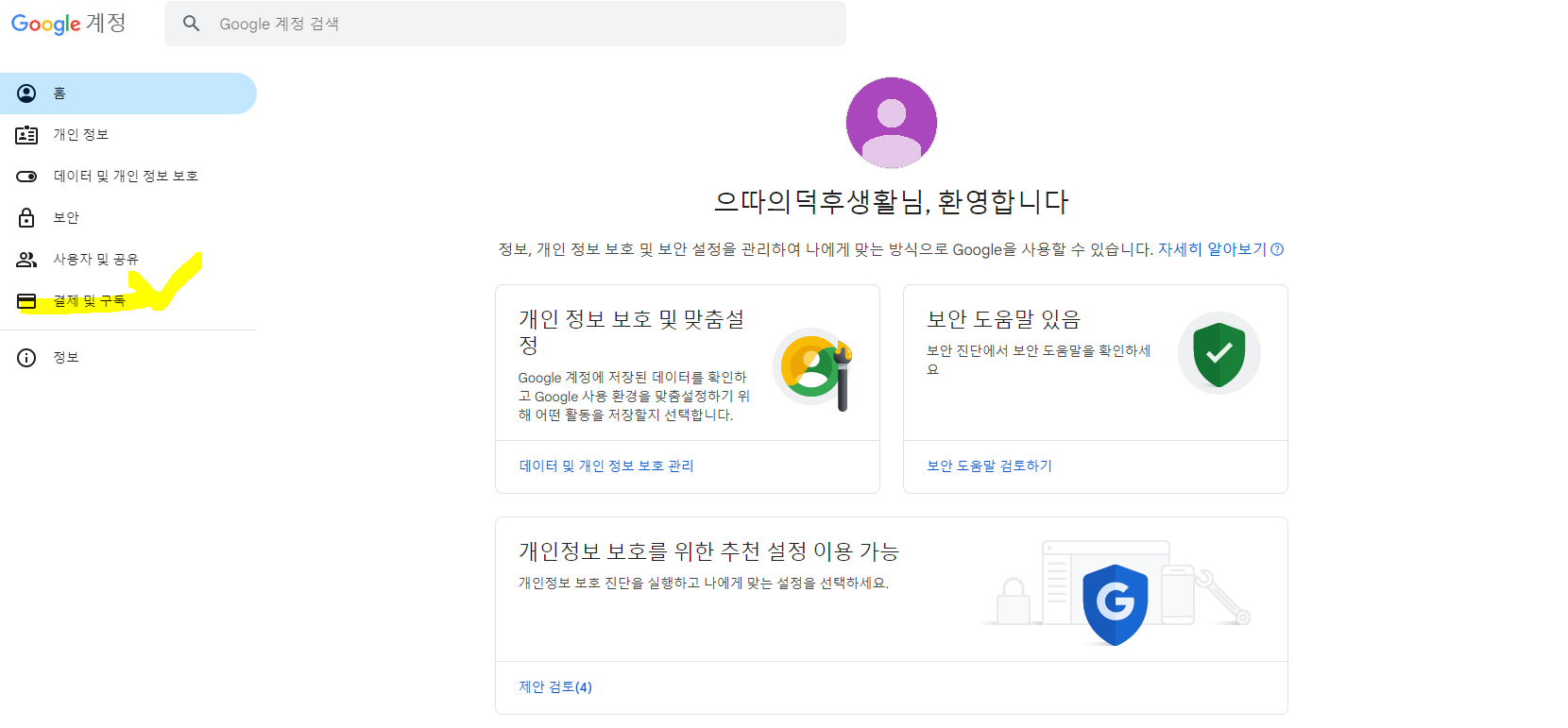The width and height of the screenshot is (1568, 728).
Task: Click the 으따의덕후생활님, 환영합니다 heading
Action: point(892,201)
